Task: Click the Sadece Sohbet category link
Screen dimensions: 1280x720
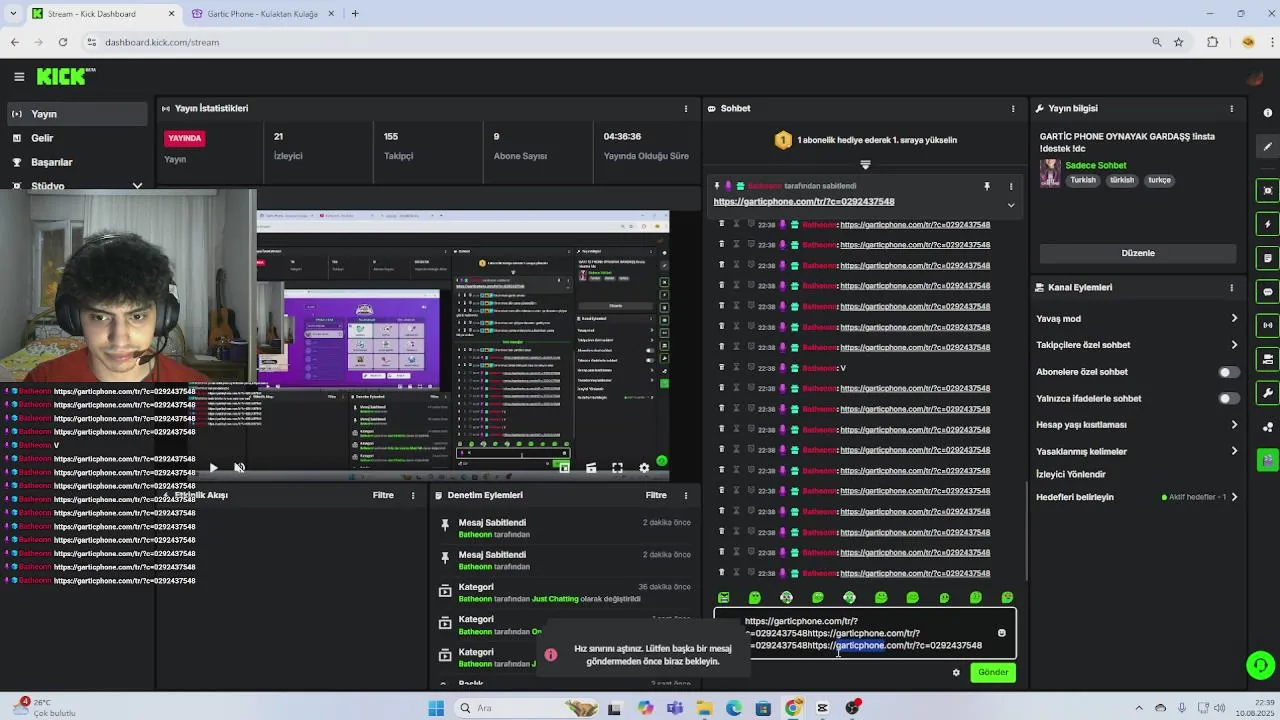Action: (1096, 165)
